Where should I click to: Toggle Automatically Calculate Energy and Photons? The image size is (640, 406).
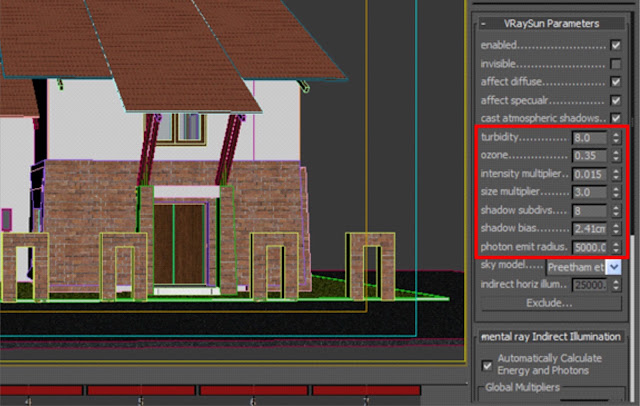tap(487, 365)
